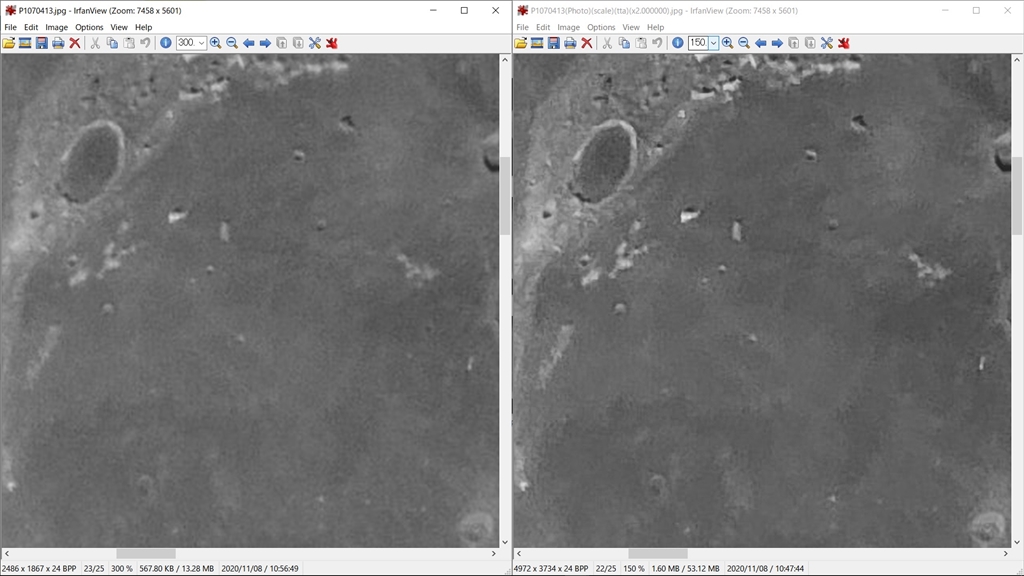1024x576 pixels.
Task: Click scroll-down arrow in left window
Action: tap(505, 542)
